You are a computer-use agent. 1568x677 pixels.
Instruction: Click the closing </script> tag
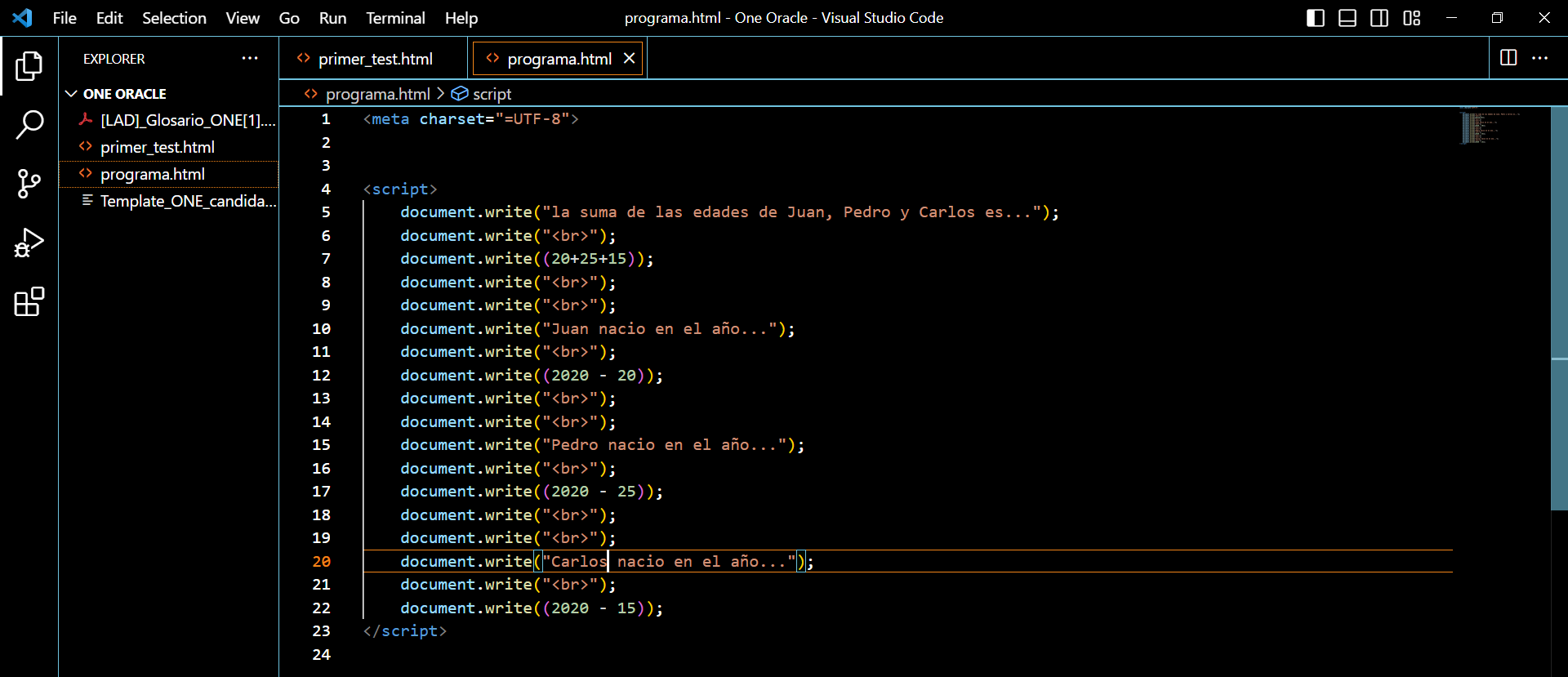point(405,631)
